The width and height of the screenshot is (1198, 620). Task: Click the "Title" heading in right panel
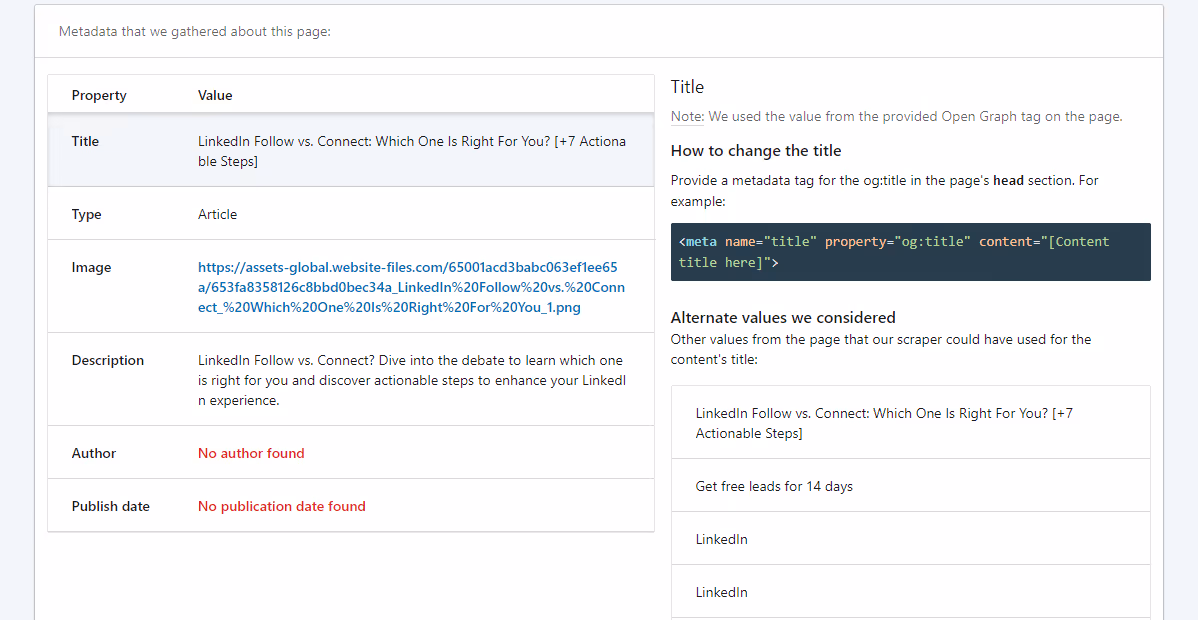pyautogui.click(x=687, y=87)
